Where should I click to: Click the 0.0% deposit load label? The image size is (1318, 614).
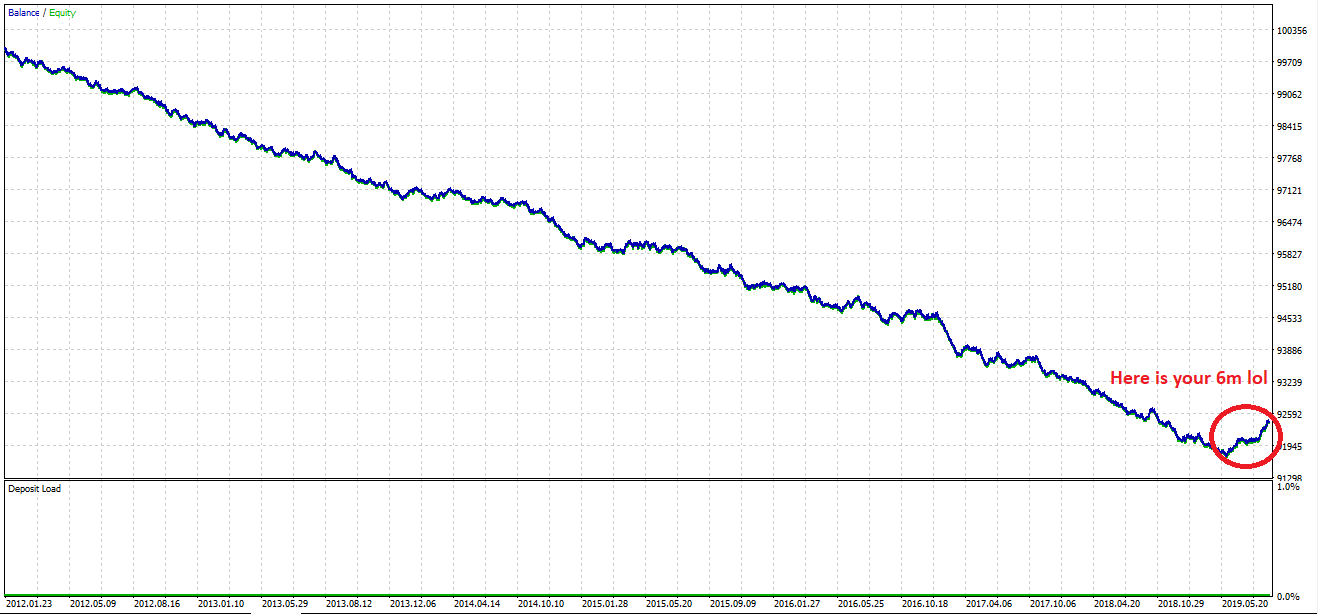(x=1289, y=597)
